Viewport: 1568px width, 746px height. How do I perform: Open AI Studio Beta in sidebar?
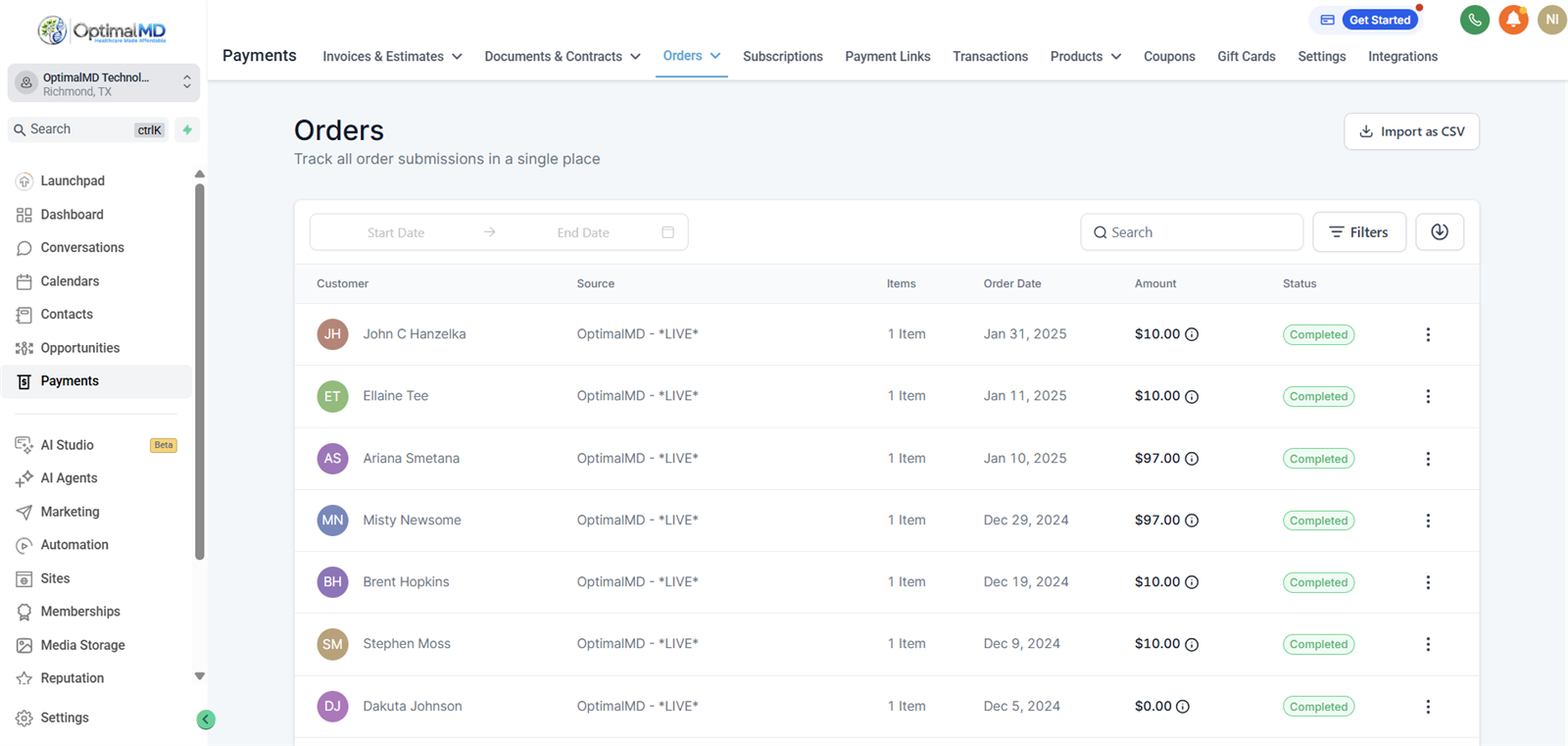(98, 445)
